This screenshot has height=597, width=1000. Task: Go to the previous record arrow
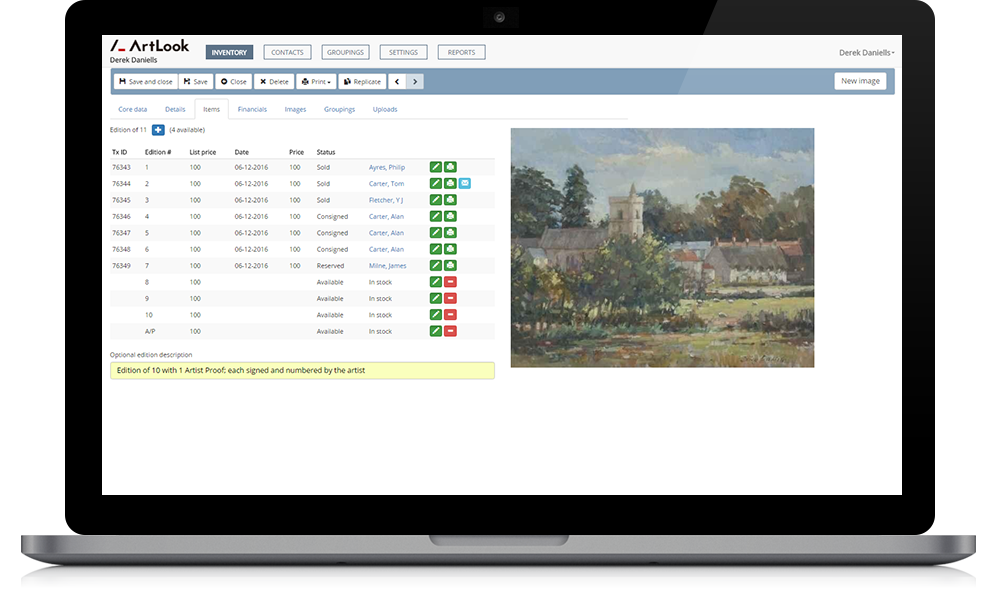397,82
